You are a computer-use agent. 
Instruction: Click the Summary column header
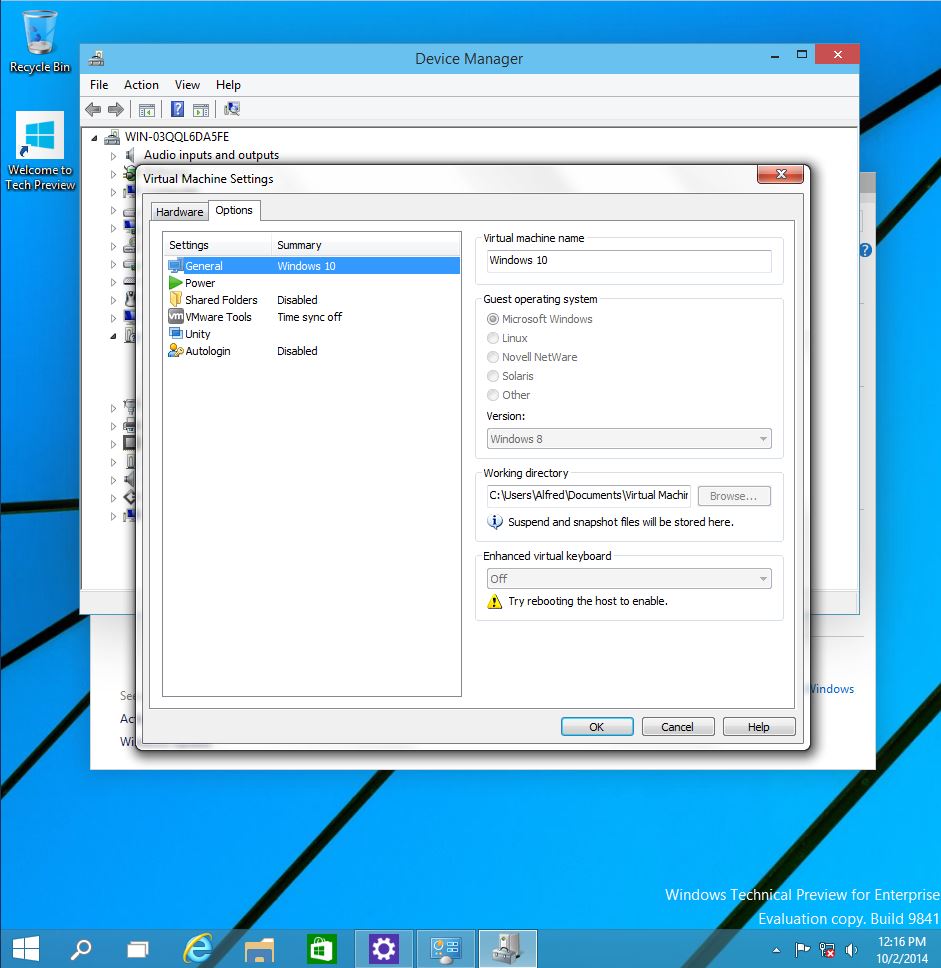coord(366,245)
